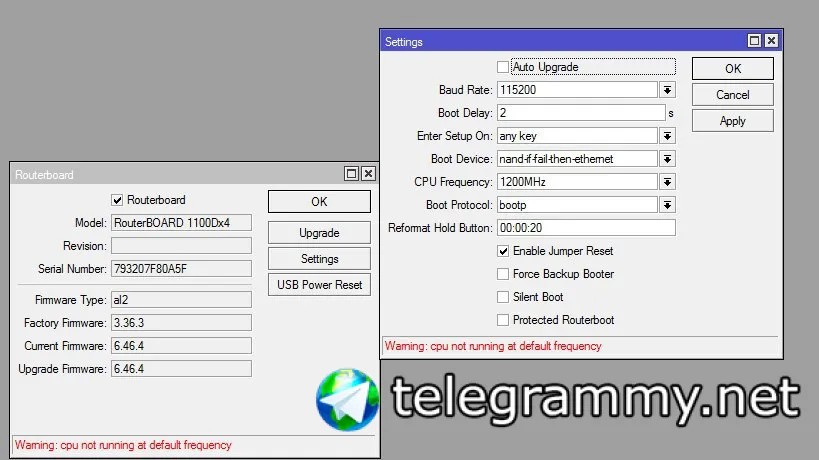Screen dimensions: 819x460
Task: Click the CPU Frequency field 1200MHz
Action: click(x=577, y=182)
